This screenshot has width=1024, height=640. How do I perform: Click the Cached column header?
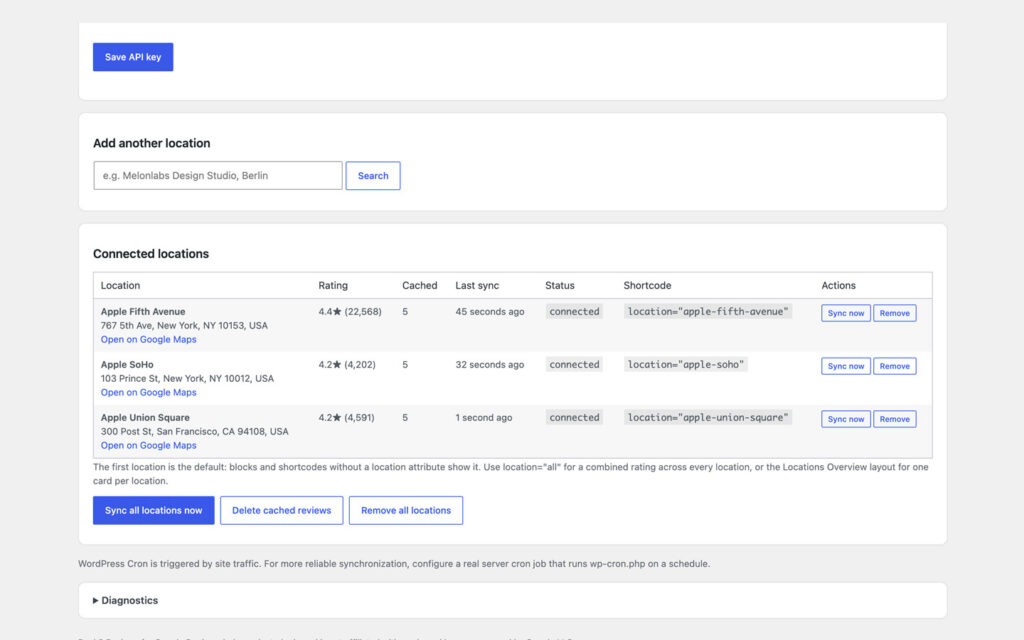(420, 285)
